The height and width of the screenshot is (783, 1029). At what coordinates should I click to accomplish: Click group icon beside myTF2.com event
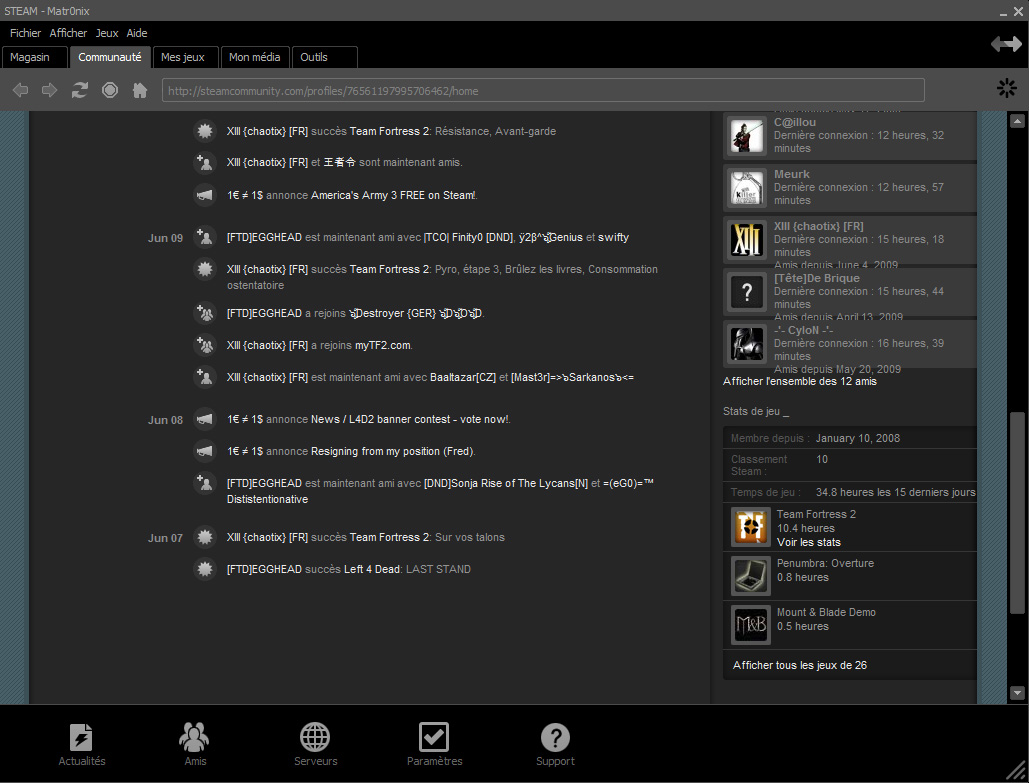click(205, 345)
